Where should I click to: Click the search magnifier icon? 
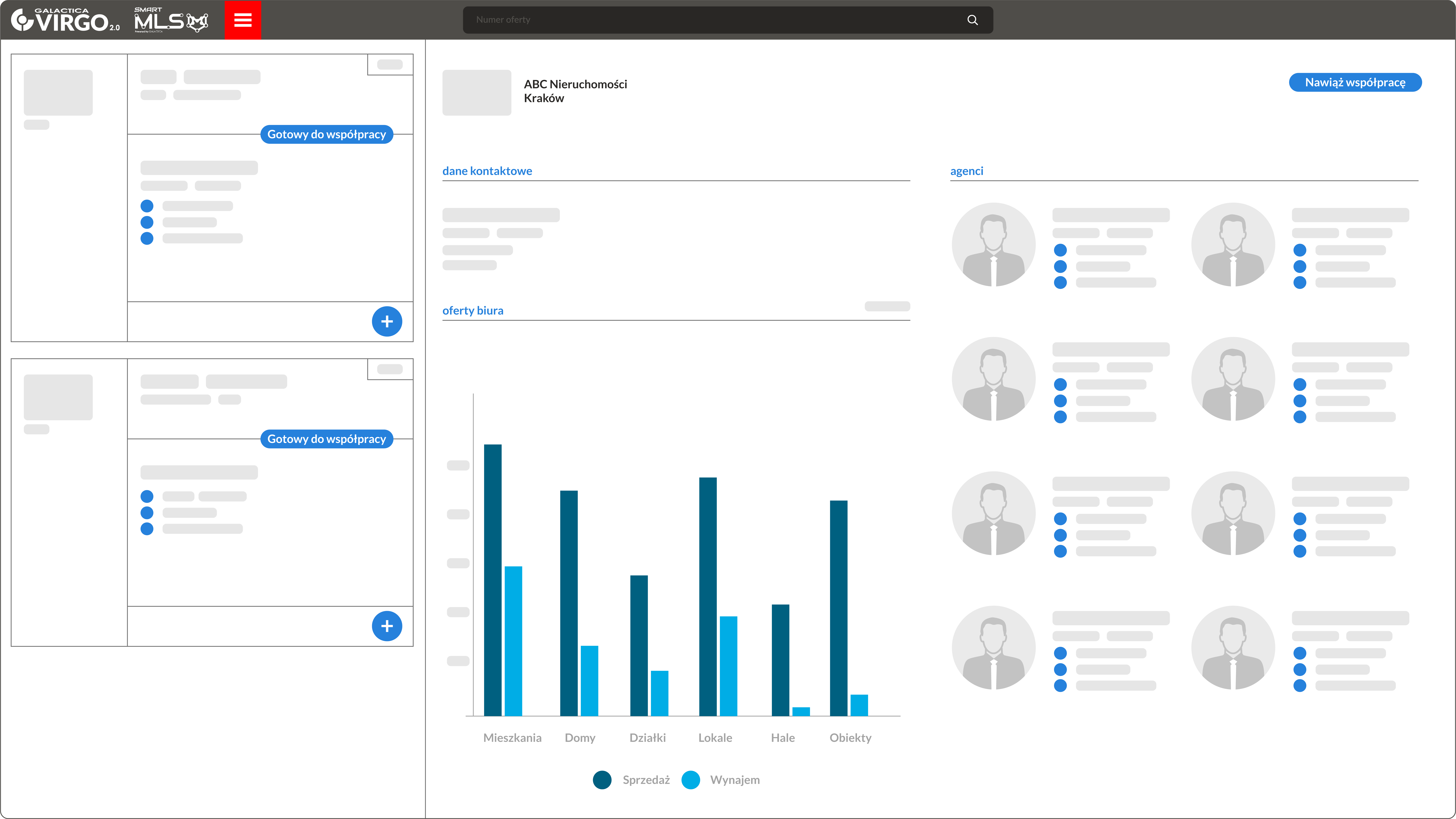972,20
